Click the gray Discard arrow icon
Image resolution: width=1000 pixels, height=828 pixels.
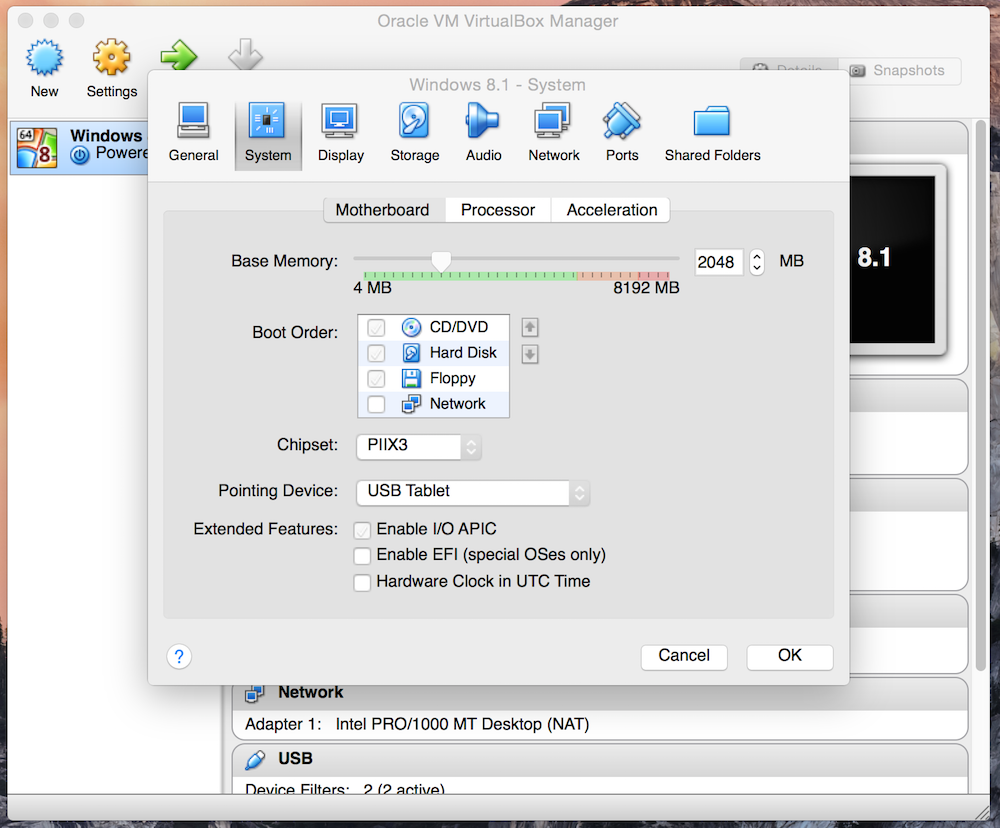[246, 55]
